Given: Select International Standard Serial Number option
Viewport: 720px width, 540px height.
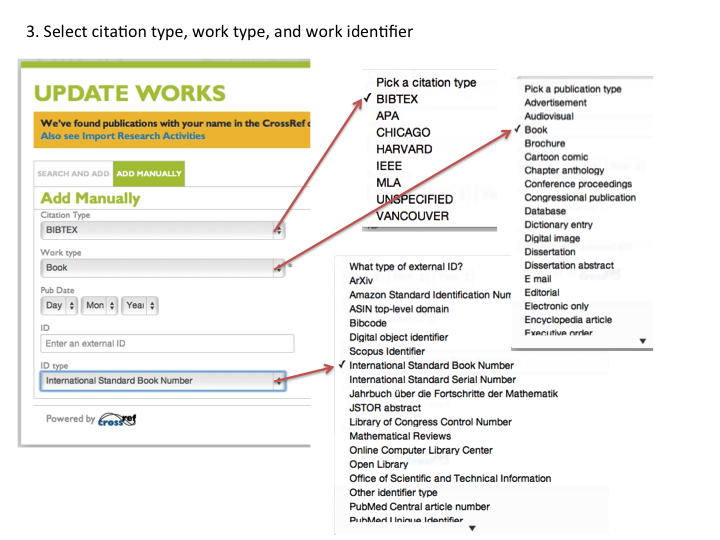Looking at the screenshot, I should click(x=433, y=380).
